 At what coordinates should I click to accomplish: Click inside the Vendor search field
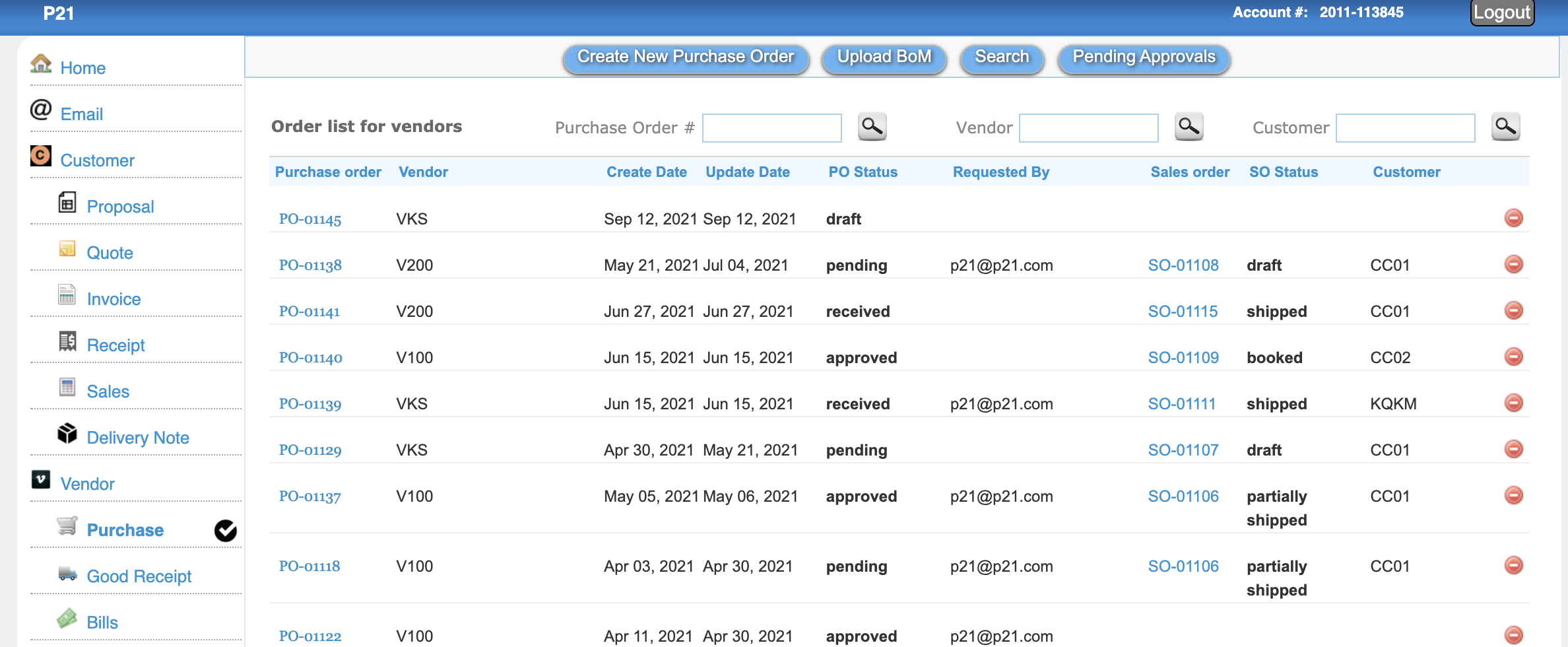tap(1088, 127)
